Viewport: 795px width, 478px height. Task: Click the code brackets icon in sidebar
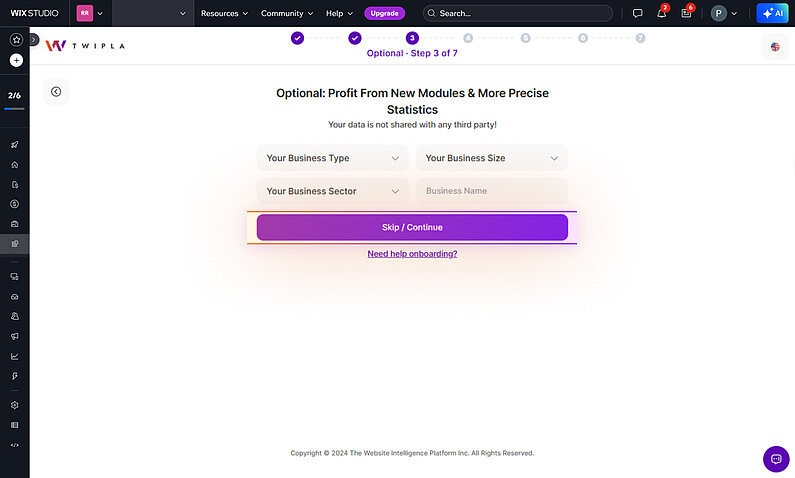[15, 444]
